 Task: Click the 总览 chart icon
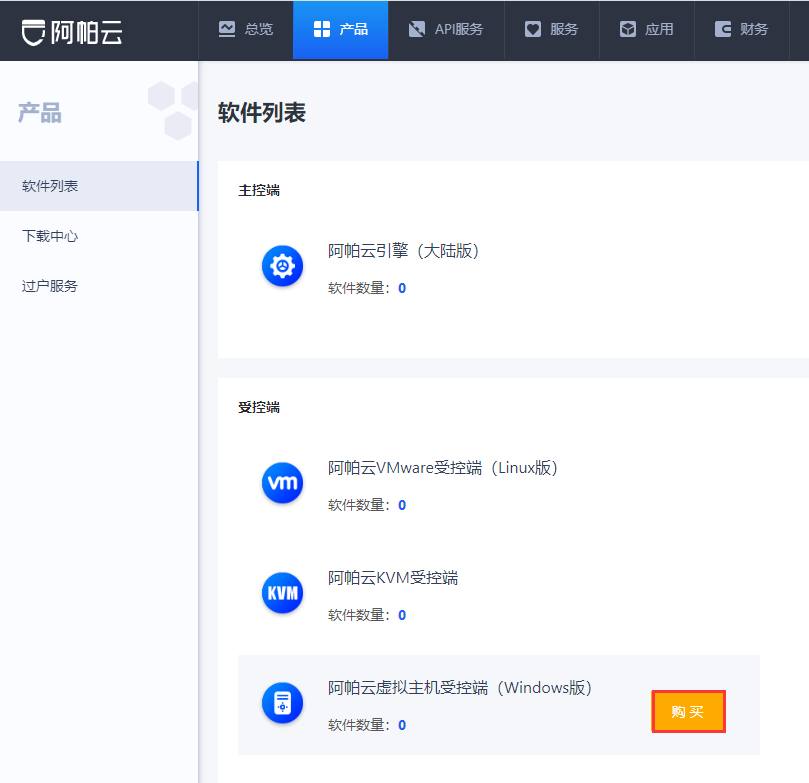[227, 29]
